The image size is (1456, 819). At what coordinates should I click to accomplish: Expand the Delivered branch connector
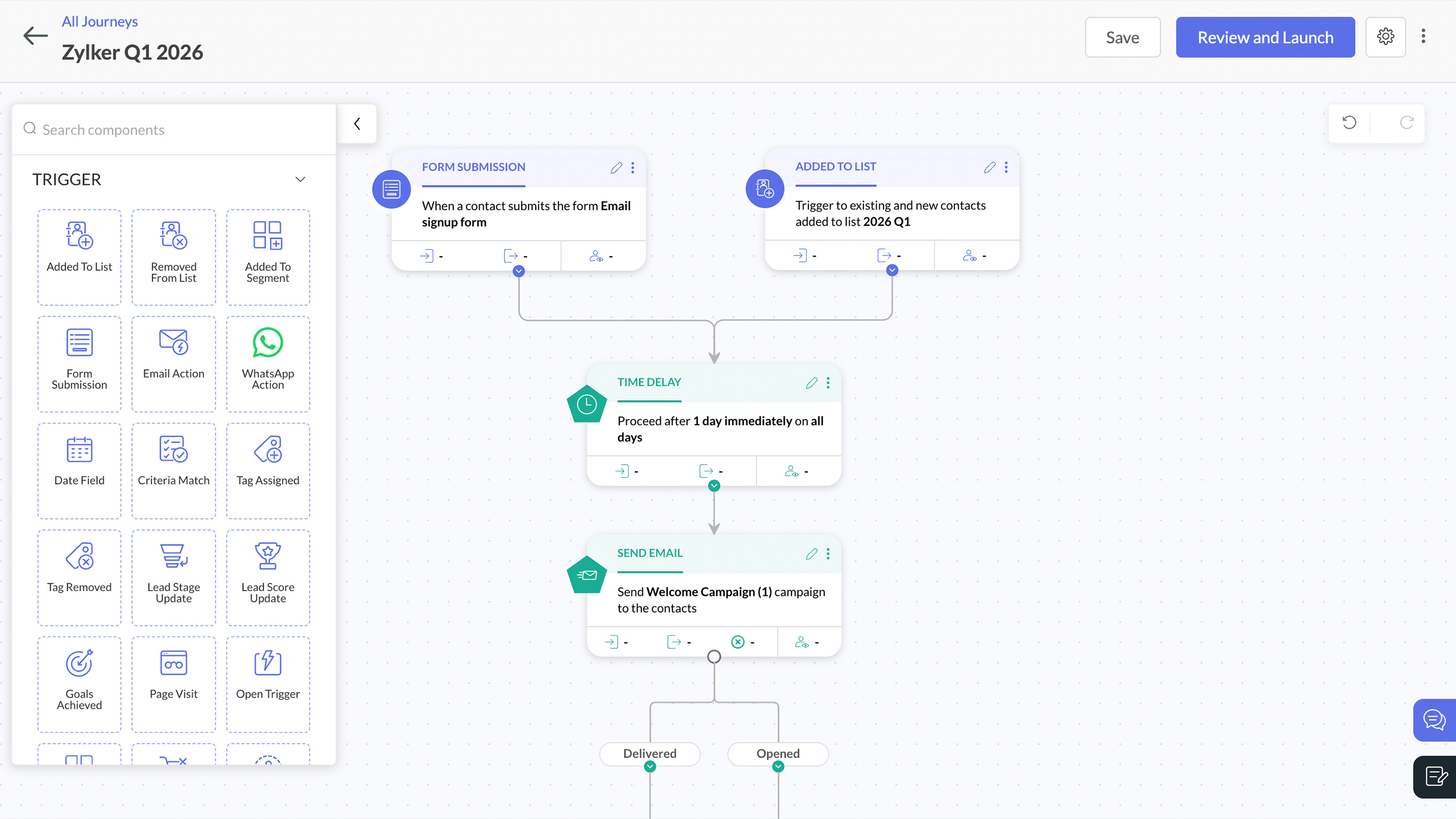point(650,767)
